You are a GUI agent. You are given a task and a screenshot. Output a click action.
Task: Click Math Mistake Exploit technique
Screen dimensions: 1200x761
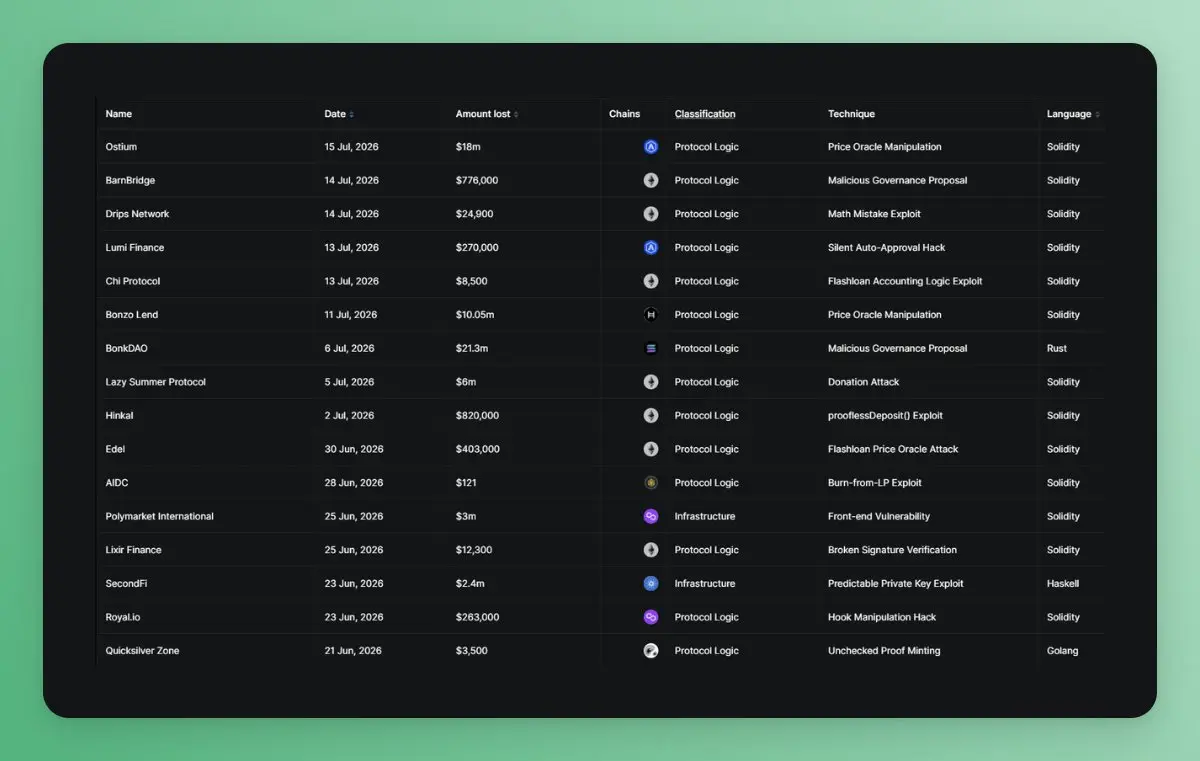click(x=874, y=214)
